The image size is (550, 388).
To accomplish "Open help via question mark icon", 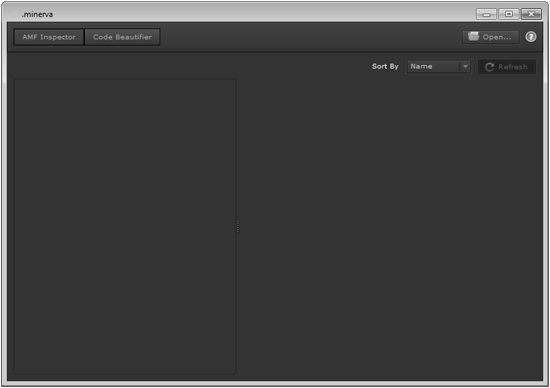I will point(531,37).
